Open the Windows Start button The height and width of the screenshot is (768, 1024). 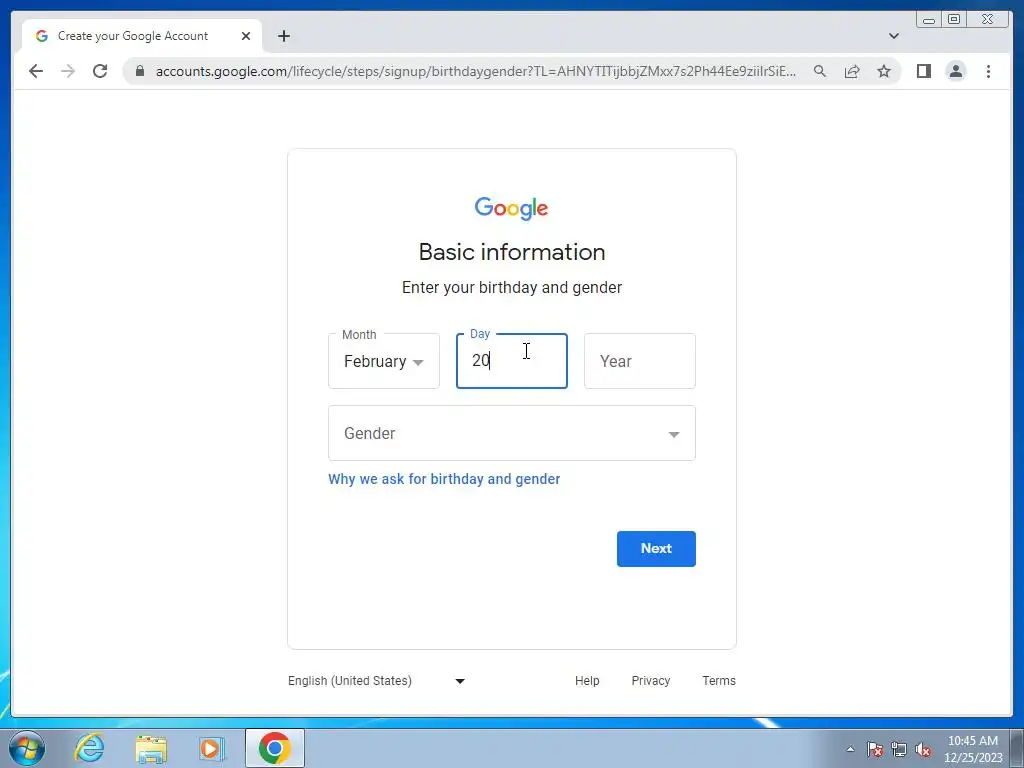[27, 748]
